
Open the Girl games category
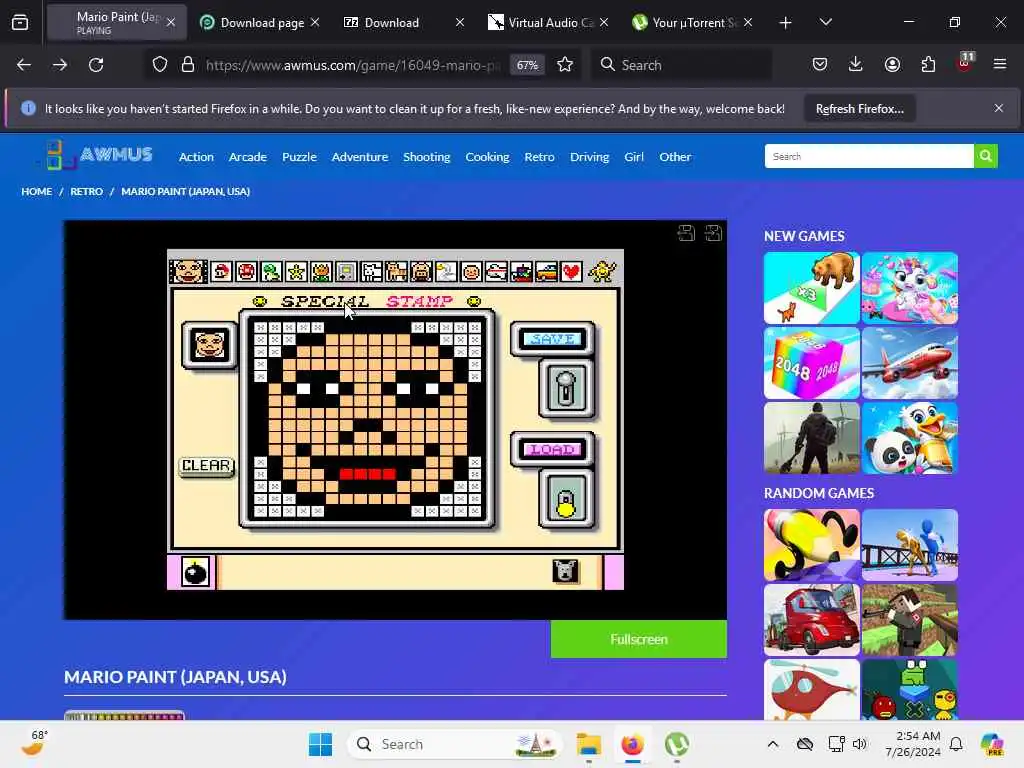point(633,157)
